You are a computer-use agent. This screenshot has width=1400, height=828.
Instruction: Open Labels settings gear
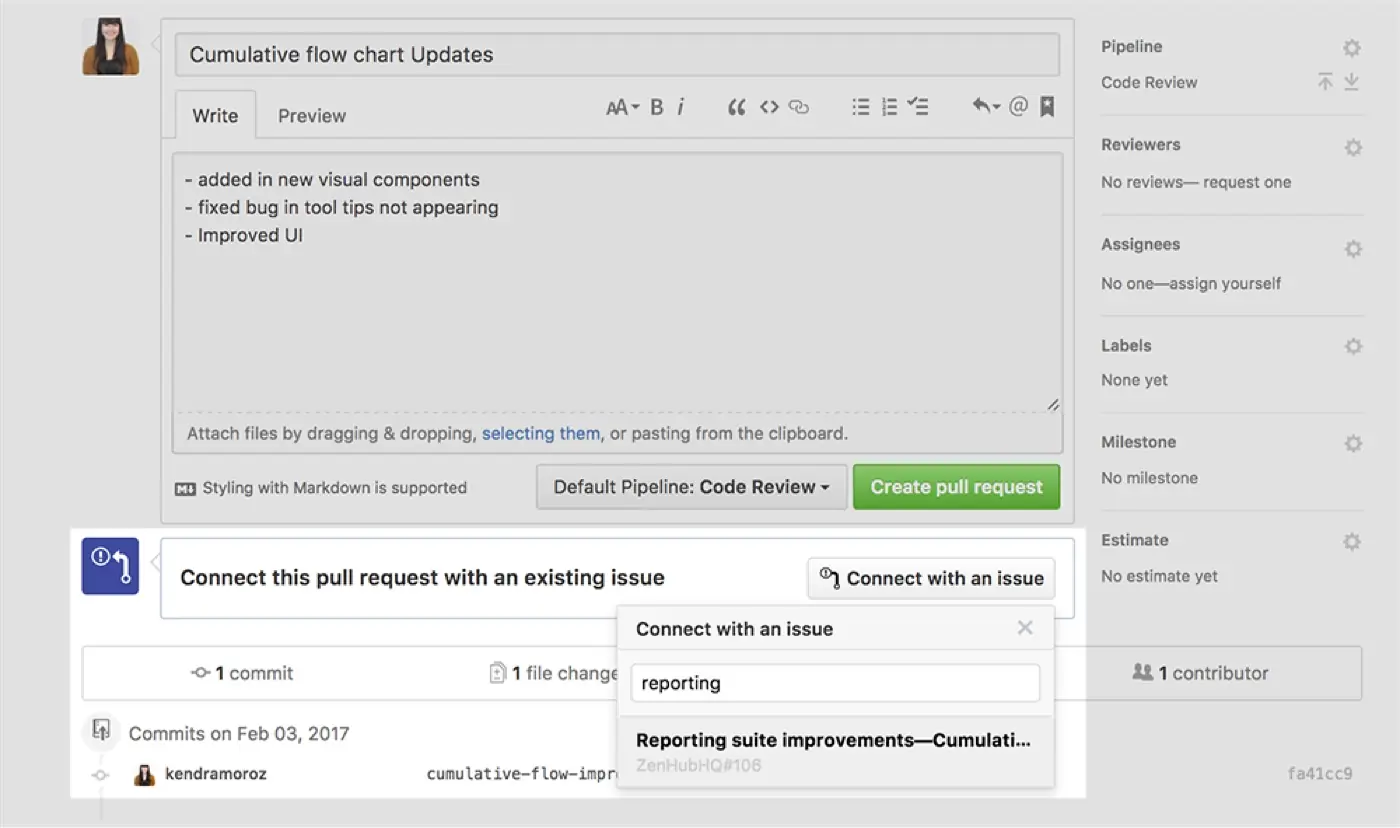[x=1353, y=346]
